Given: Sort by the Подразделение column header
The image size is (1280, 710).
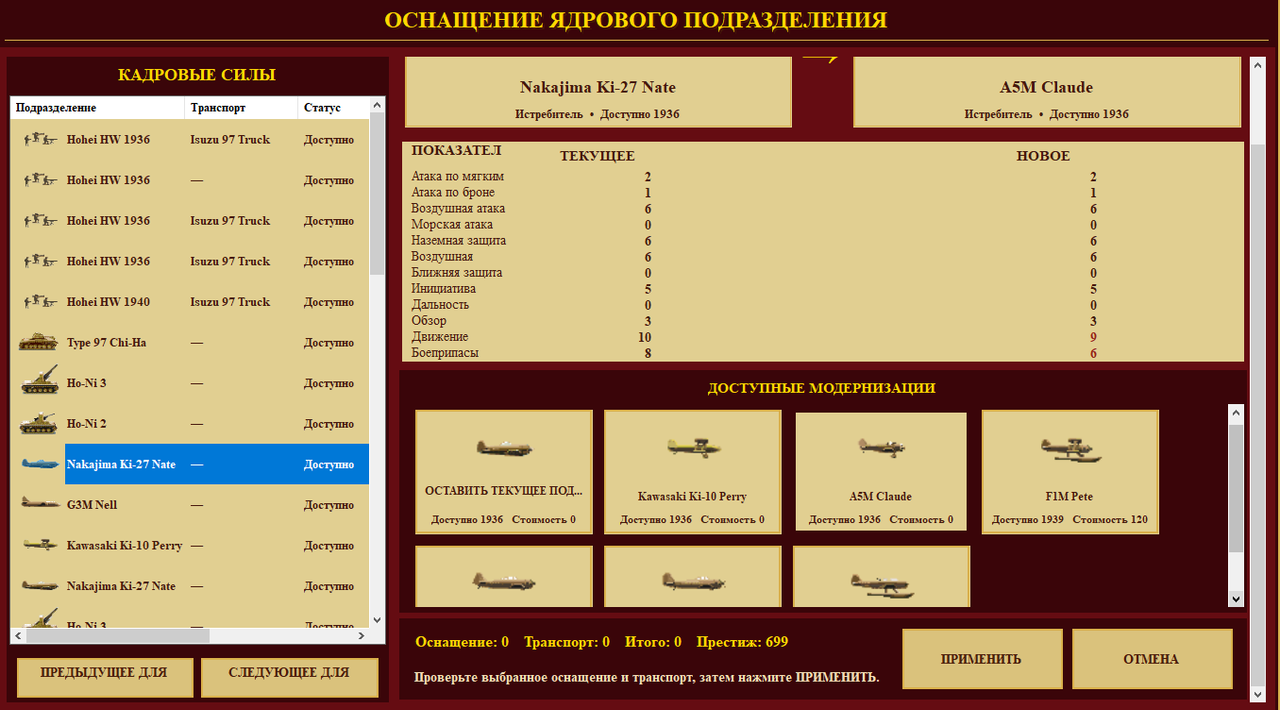Looking at the screenshot, I should click(x=97, y=108).
